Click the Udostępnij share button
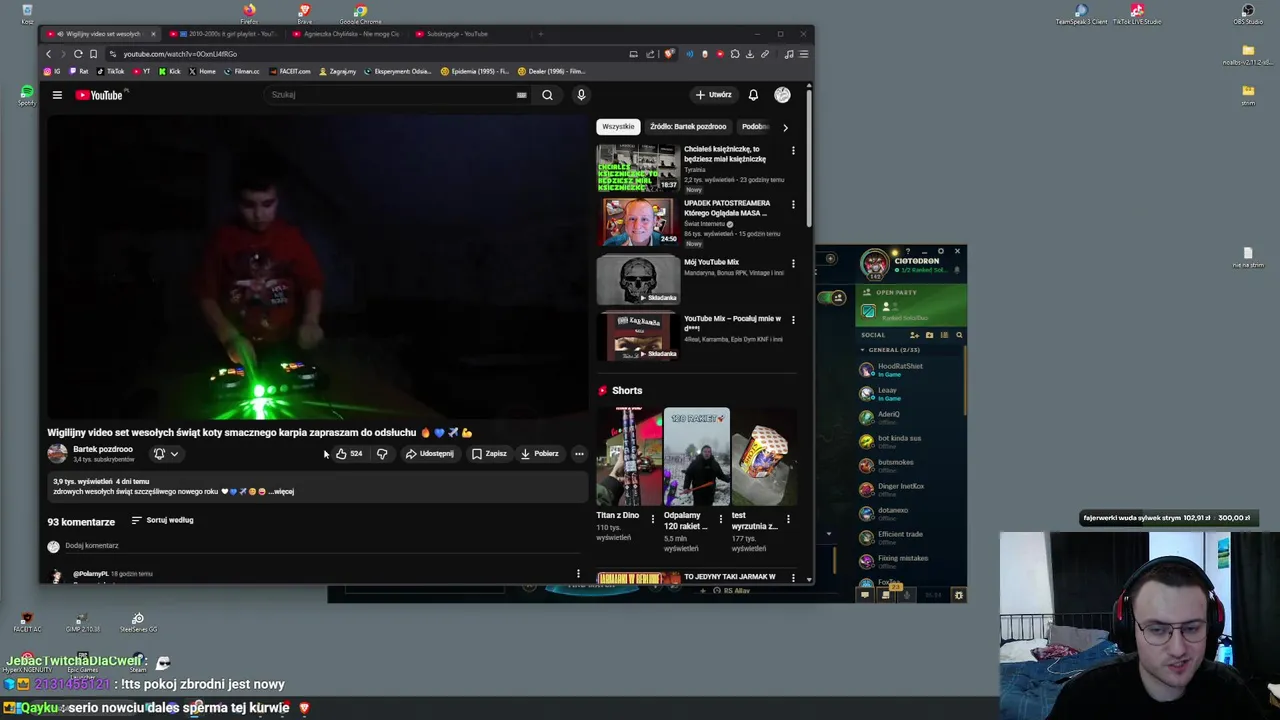 point(429,454)
